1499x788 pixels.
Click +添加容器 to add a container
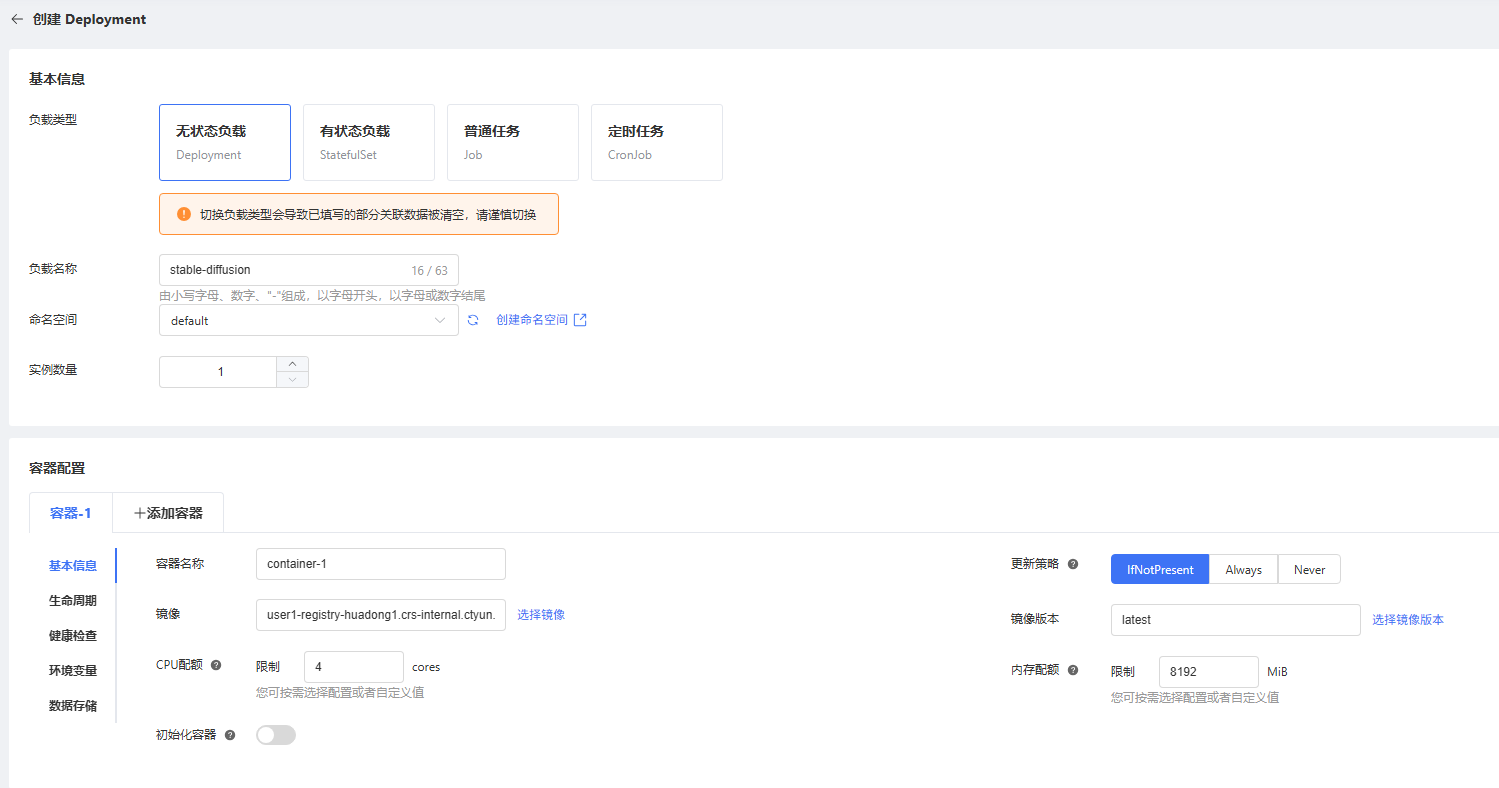coord(168,513)
